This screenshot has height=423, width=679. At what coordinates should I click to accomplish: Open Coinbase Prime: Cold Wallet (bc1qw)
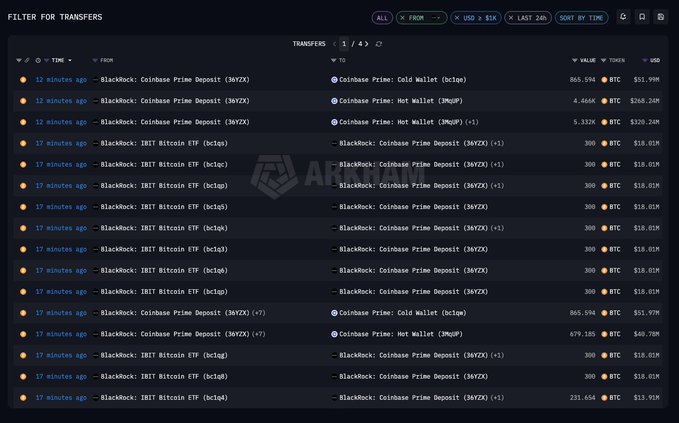(403, 313)
